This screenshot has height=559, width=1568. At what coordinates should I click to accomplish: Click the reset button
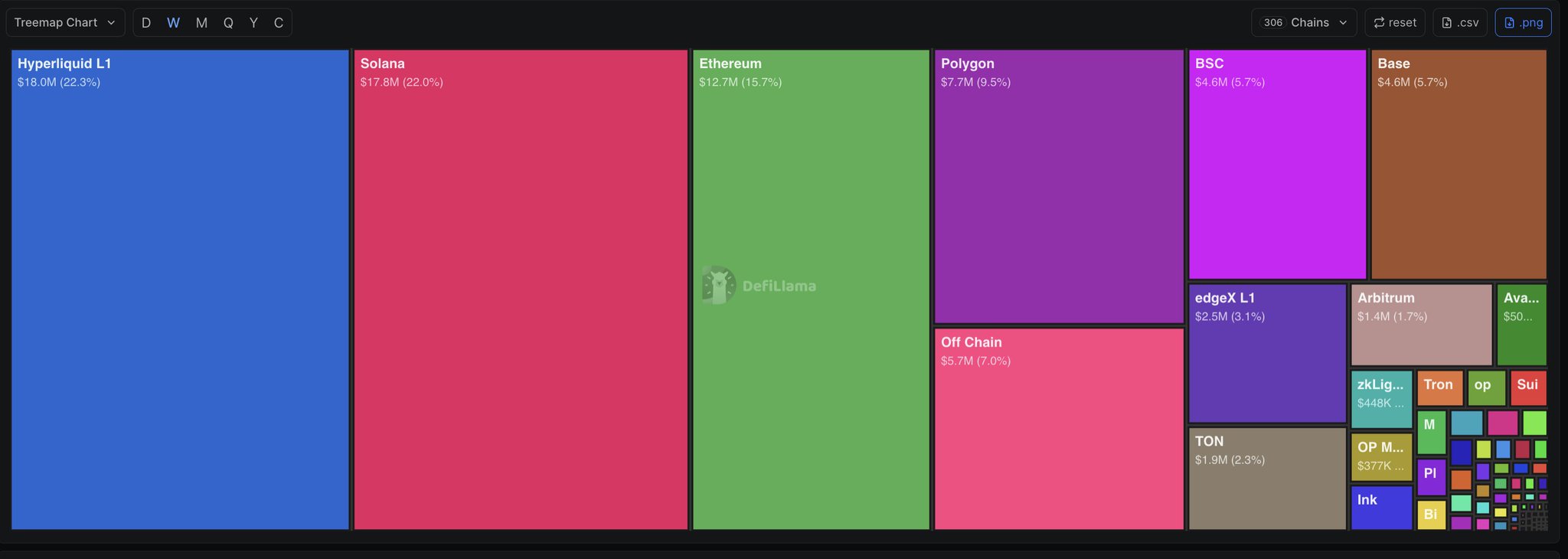(1395, 23)
